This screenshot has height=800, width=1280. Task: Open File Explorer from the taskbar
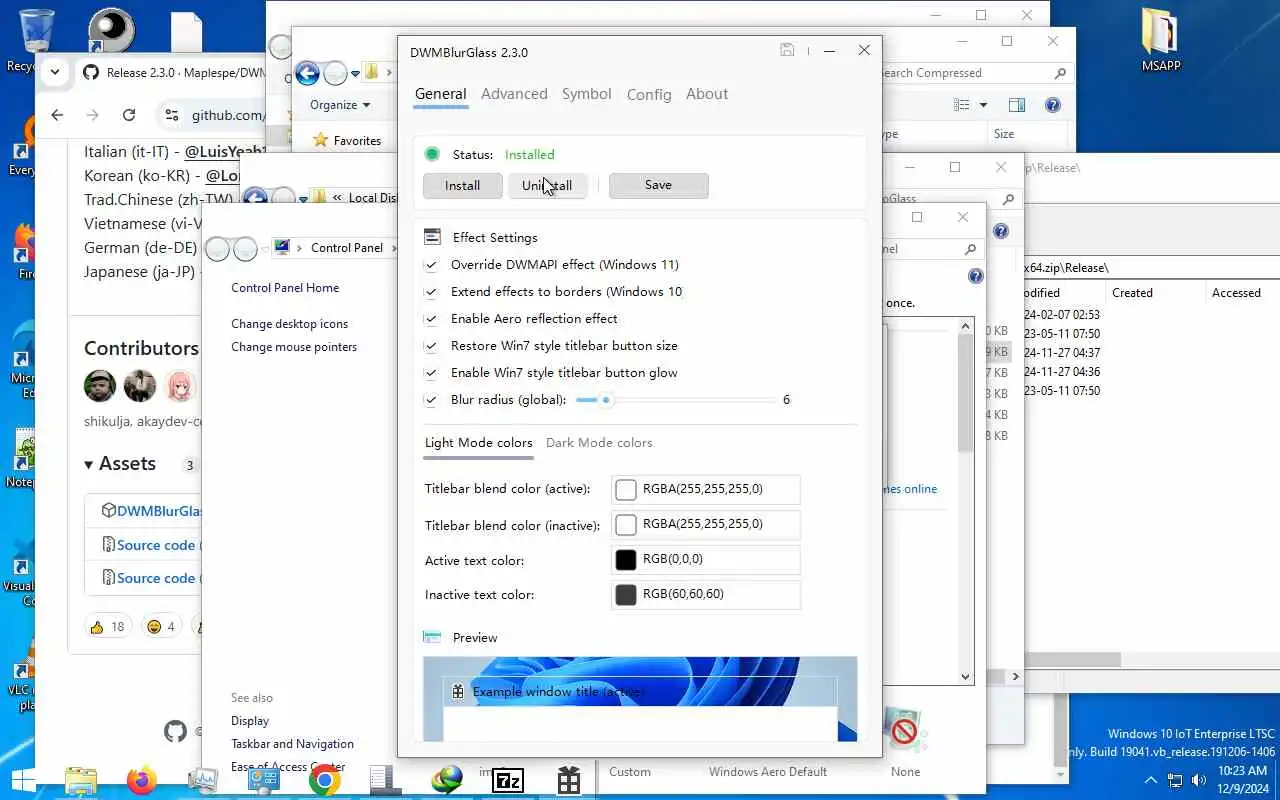point(81,780)
